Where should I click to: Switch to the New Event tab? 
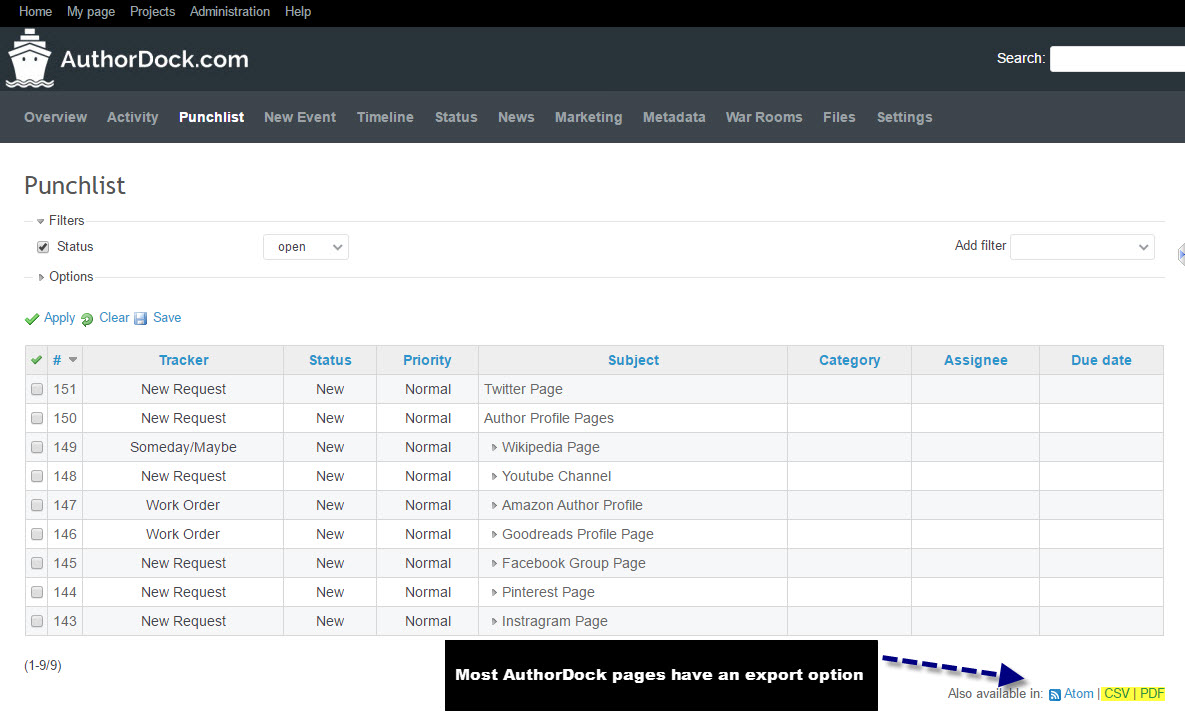click(300, 117)
